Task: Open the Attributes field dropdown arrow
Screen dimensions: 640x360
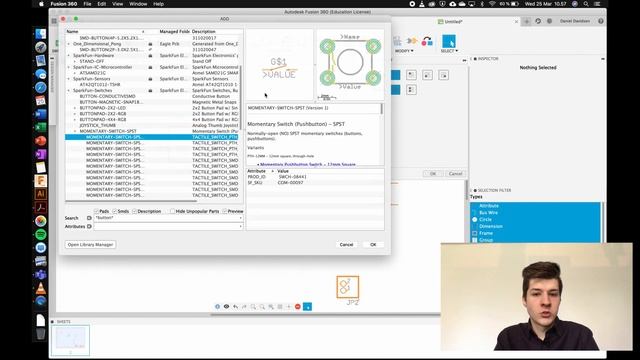Action: (x=240, y=226)
